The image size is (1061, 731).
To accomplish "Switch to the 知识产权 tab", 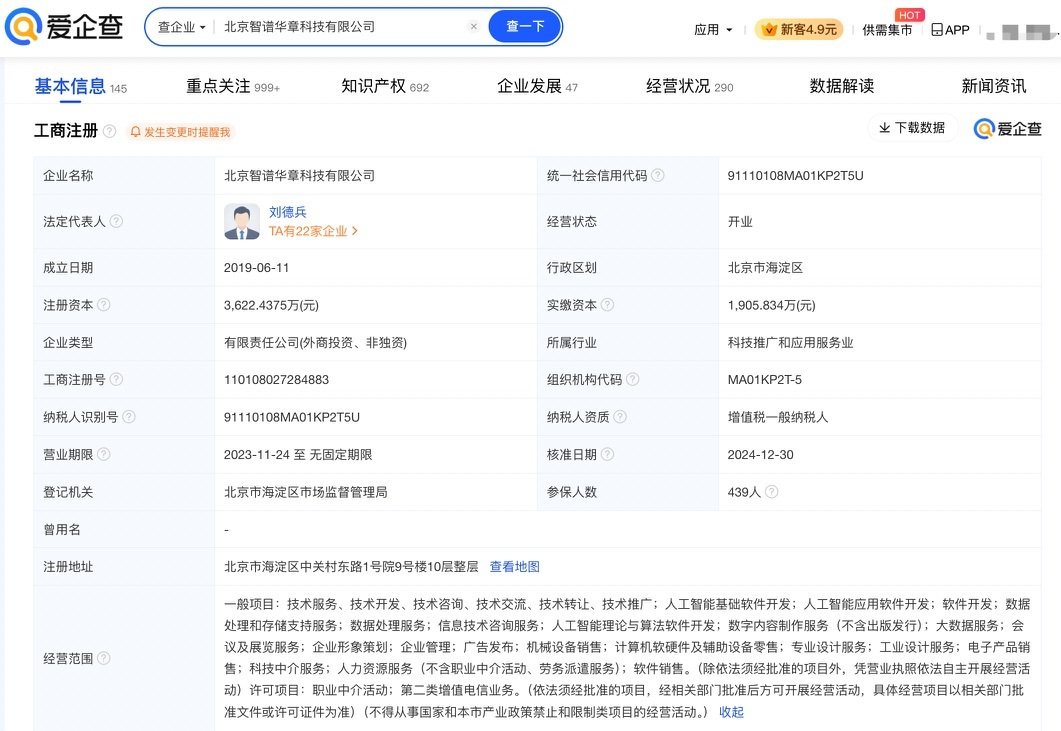I will click(384, 87).
